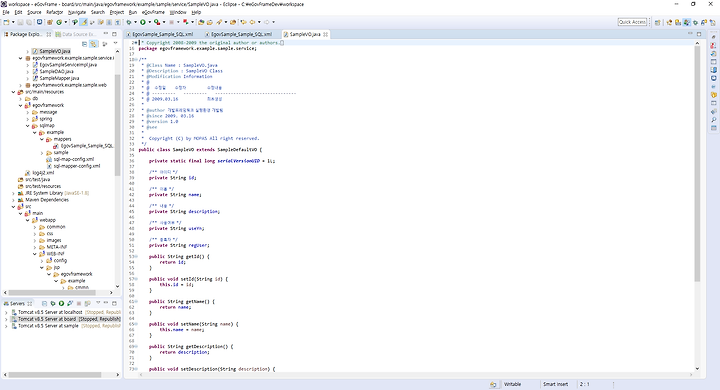Open the Refactor menu

point(55,12)
